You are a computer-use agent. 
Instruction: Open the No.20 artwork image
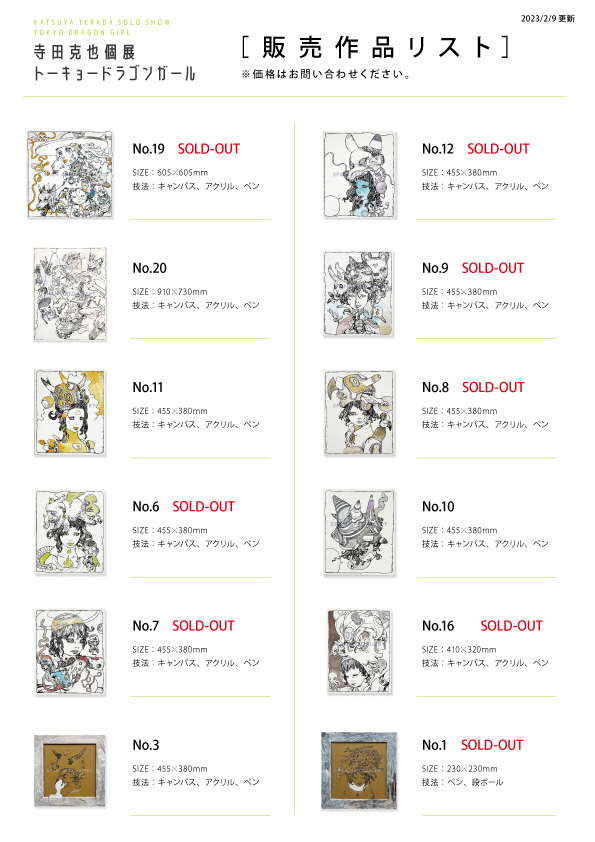pos(70,294)
